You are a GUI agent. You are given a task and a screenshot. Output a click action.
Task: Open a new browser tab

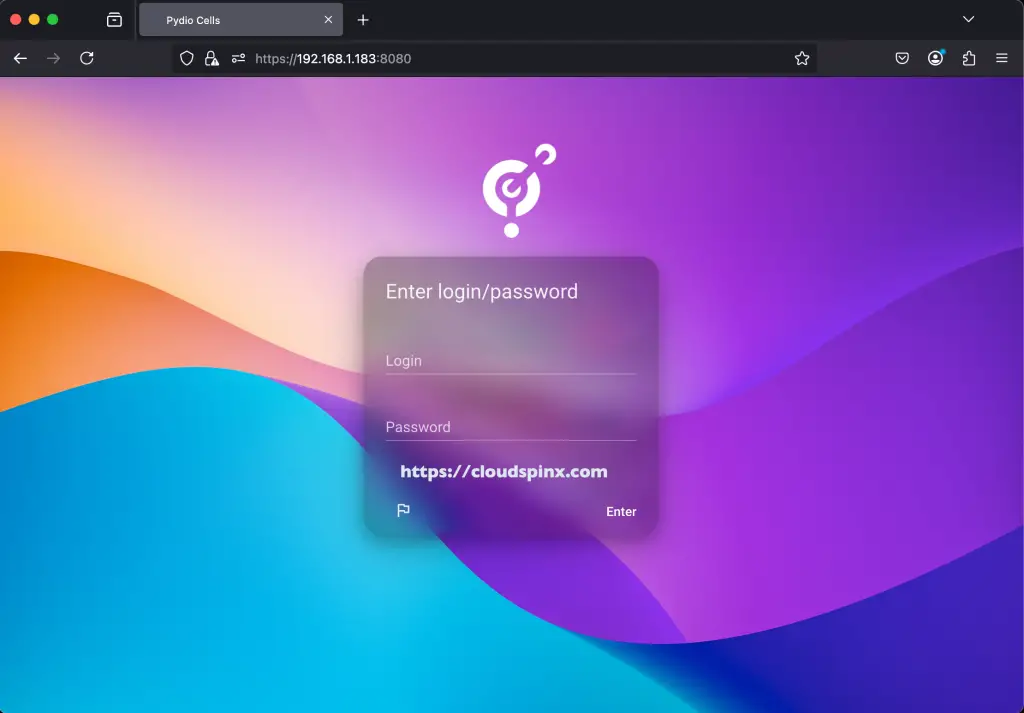[362, 19]
